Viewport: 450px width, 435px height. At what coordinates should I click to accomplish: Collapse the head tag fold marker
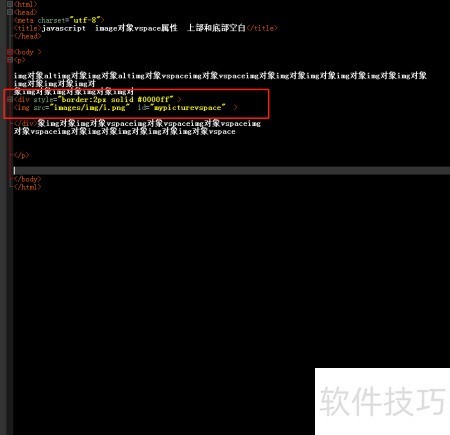10,12
